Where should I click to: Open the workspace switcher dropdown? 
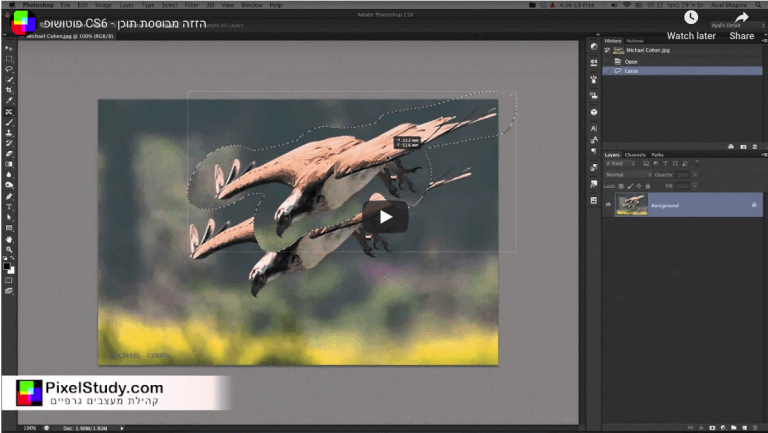[x=738, y=25]
